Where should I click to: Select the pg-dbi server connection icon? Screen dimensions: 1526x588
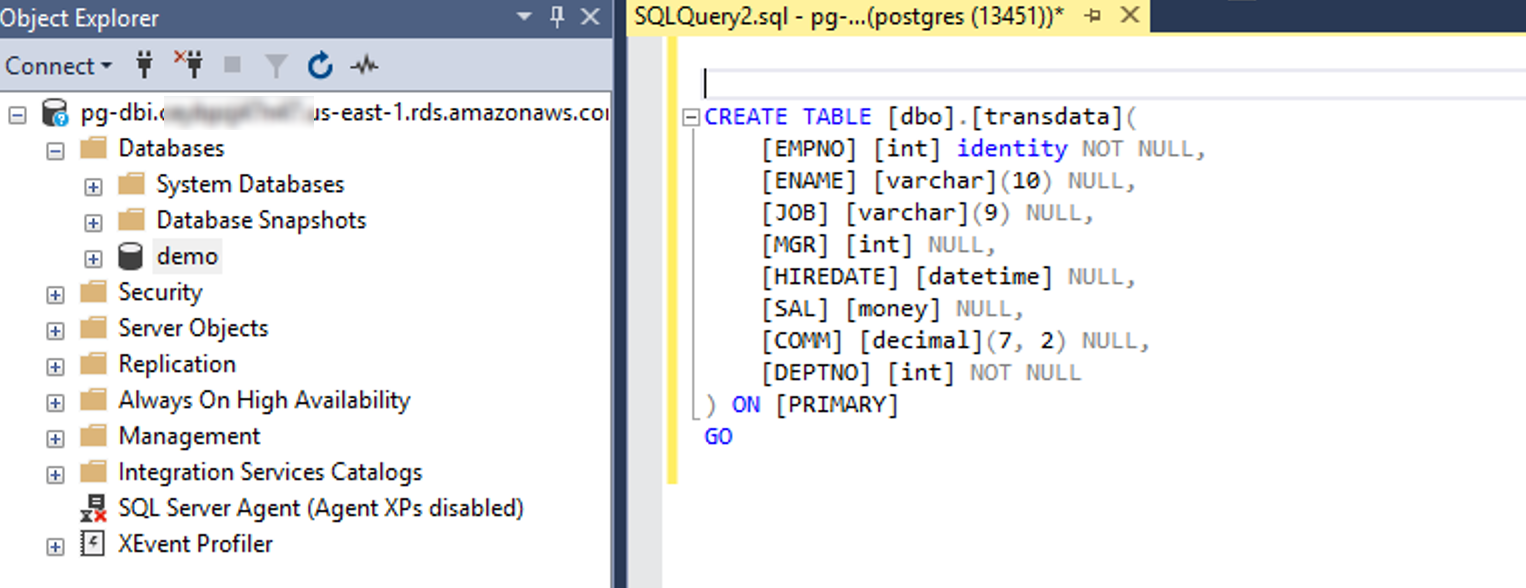click(x=55, y=114)
